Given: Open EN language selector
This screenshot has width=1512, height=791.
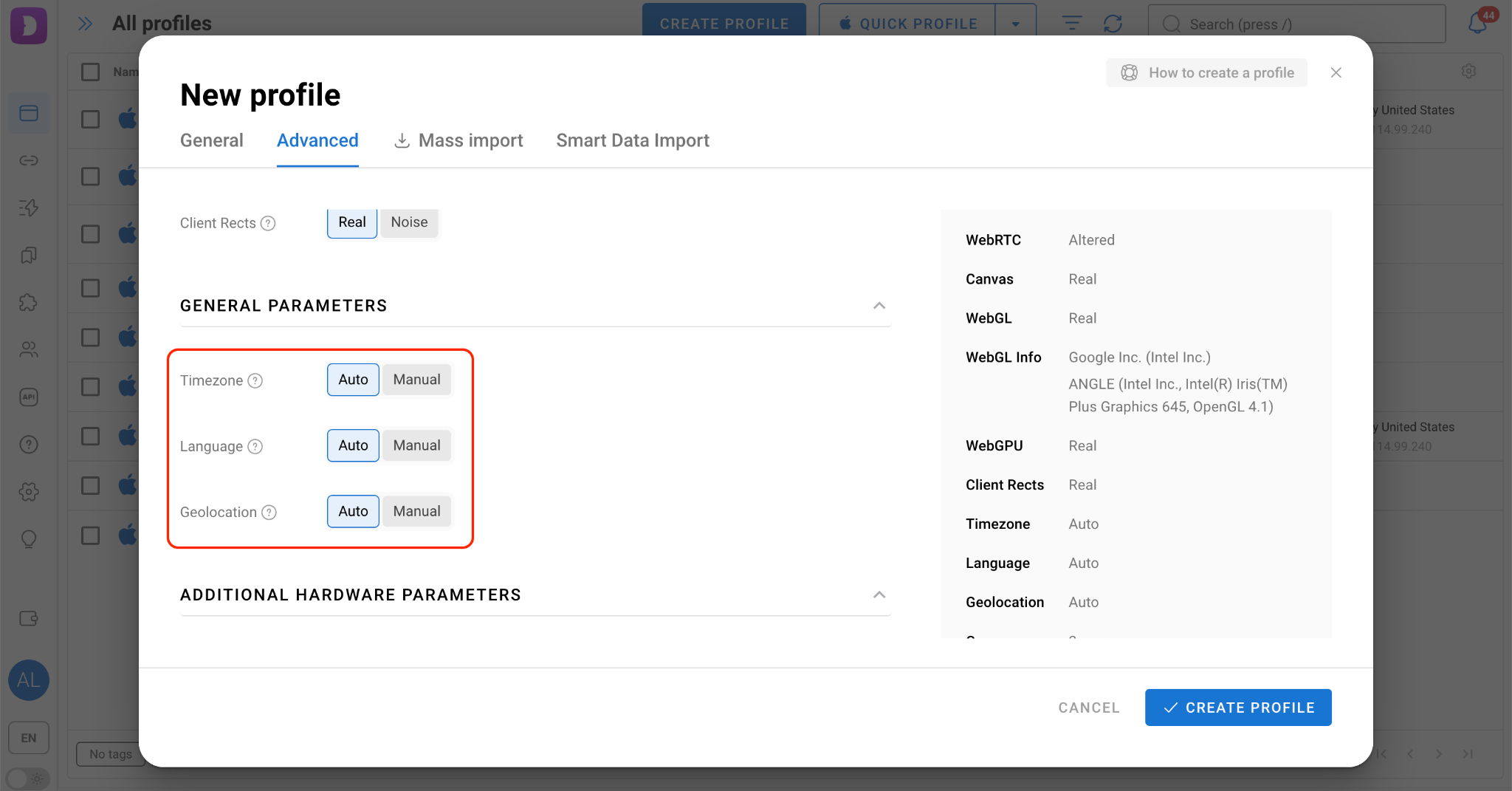Looking at the screenshot, I should click(29, 738).
